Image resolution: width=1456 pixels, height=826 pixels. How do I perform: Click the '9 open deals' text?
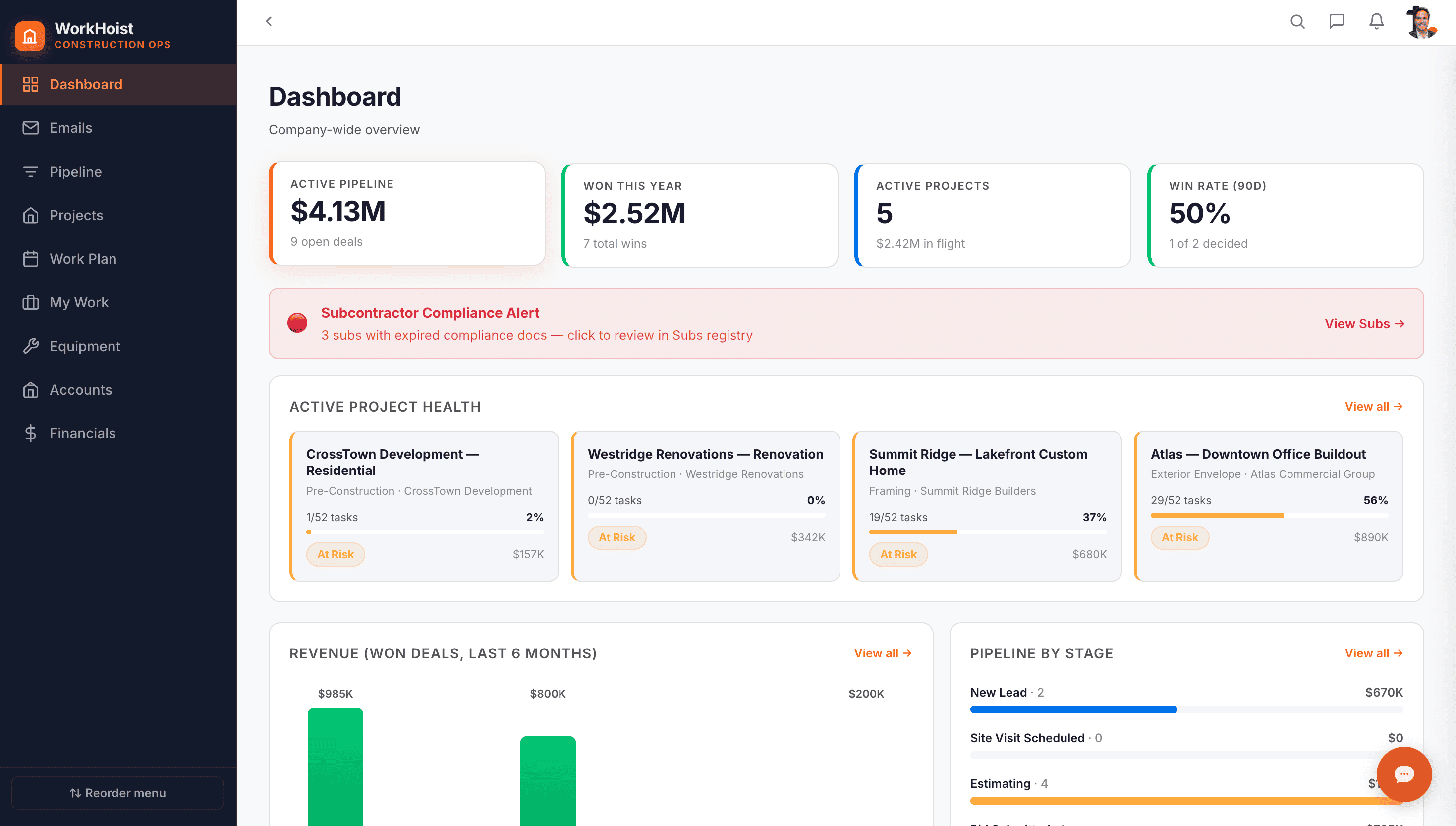click(327, 242)
